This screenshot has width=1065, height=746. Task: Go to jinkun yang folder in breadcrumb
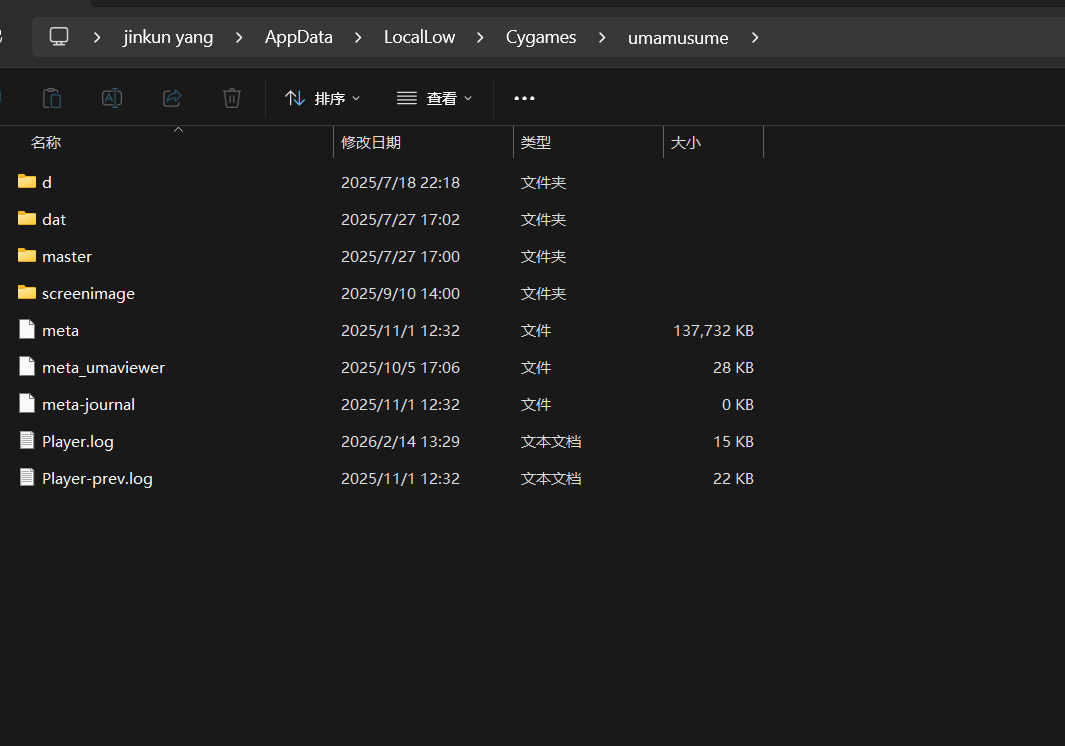tap(168, 37)
